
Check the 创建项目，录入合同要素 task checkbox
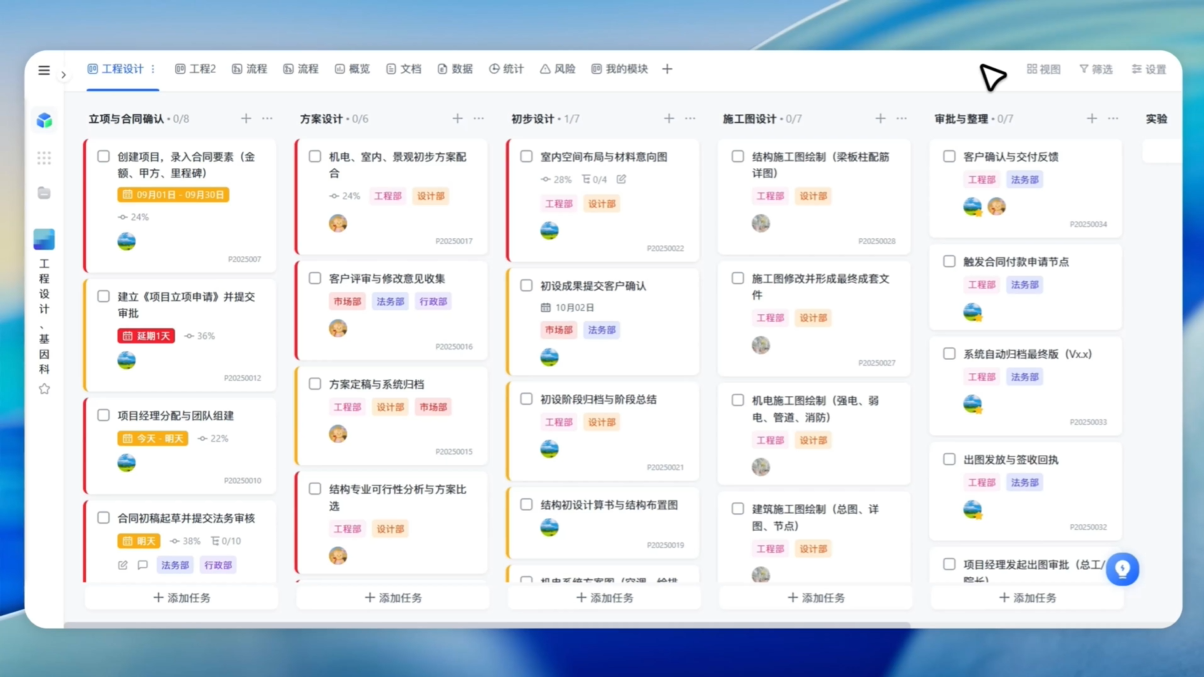[x=104, y=157]
